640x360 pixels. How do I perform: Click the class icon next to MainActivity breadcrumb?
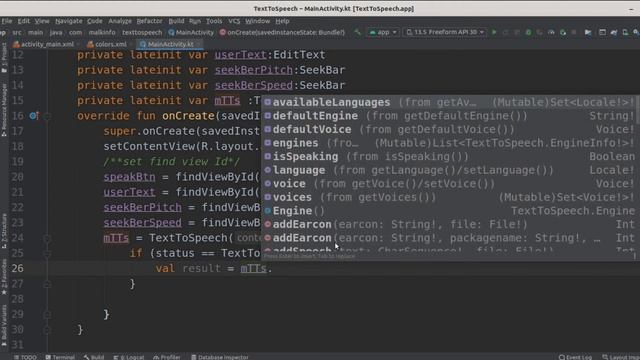click(x=171, y=32)
